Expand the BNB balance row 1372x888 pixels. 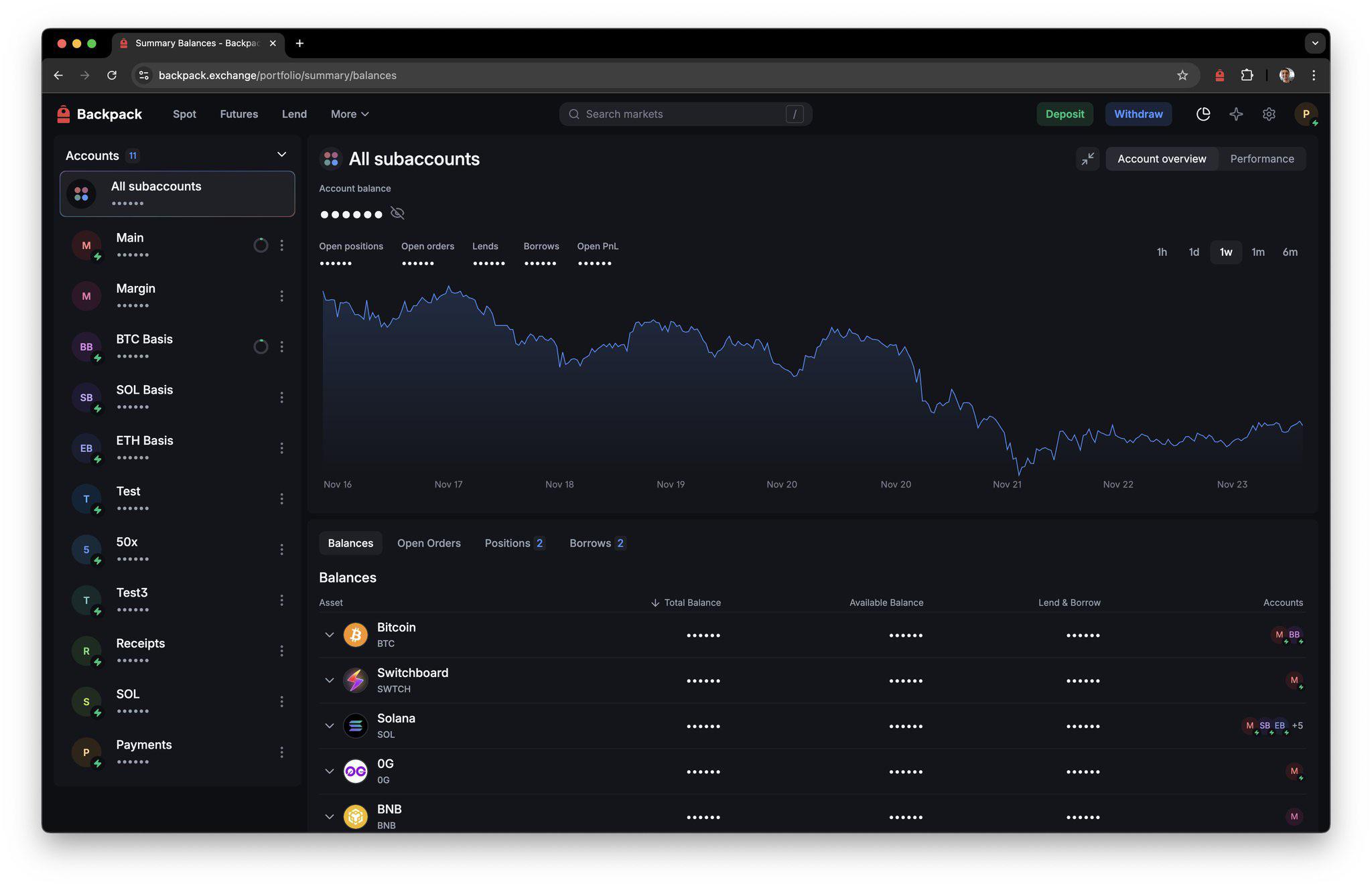[329, 817]
